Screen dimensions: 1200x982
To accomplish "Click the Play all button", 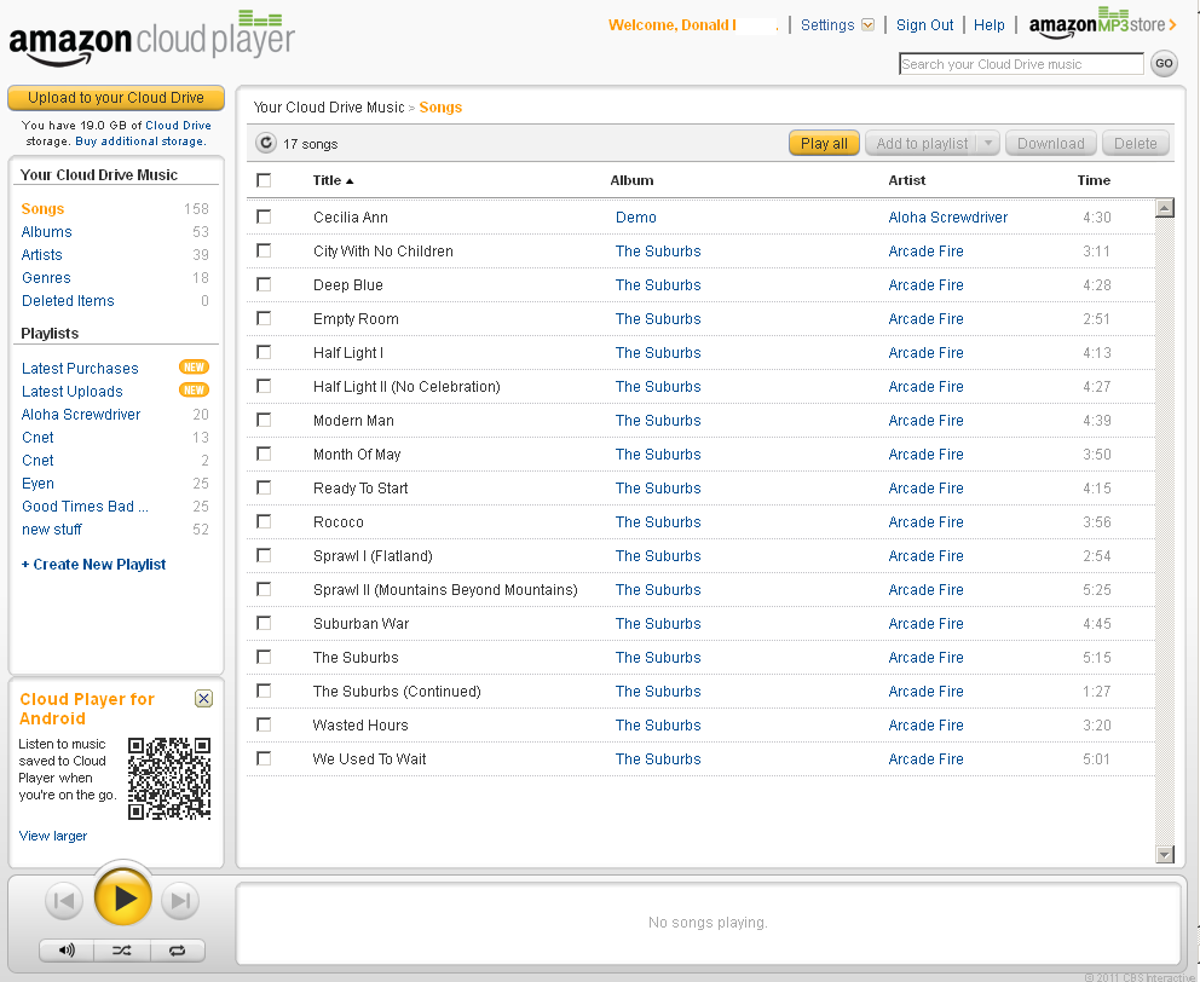I will pos(824,143).
